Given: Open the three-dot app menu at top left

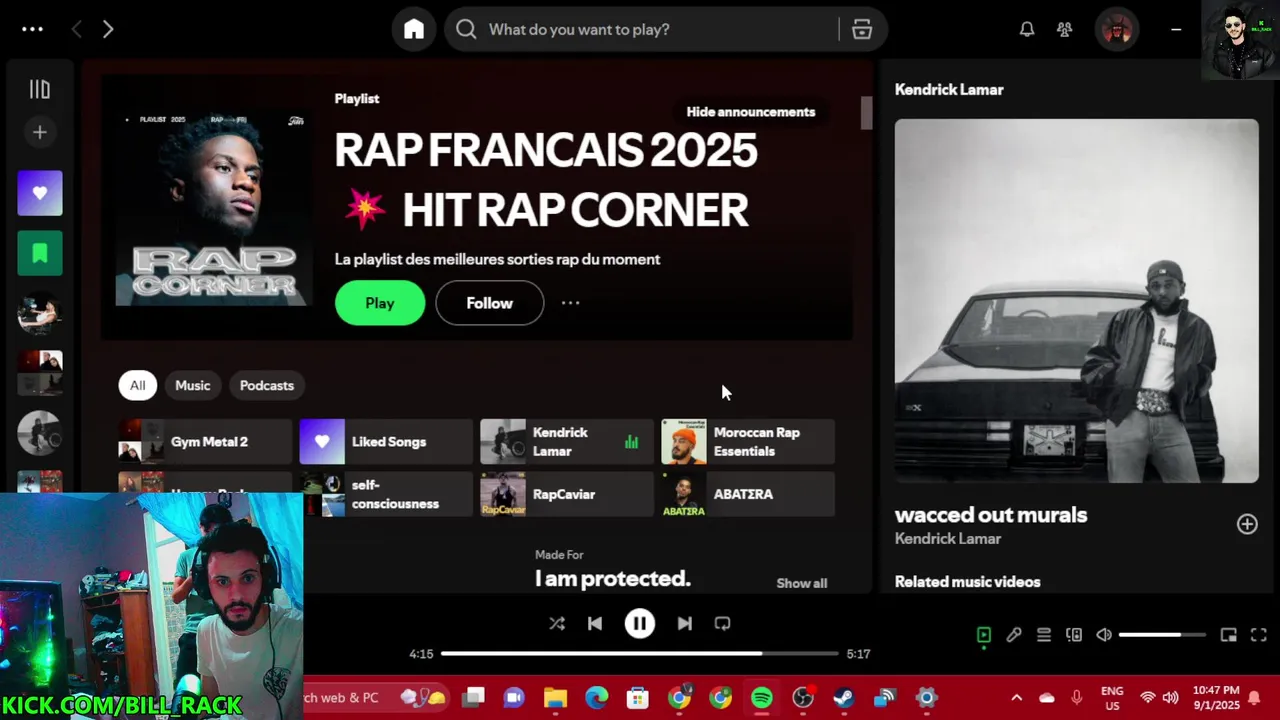Looking at the screenshot, I should 32,29.
